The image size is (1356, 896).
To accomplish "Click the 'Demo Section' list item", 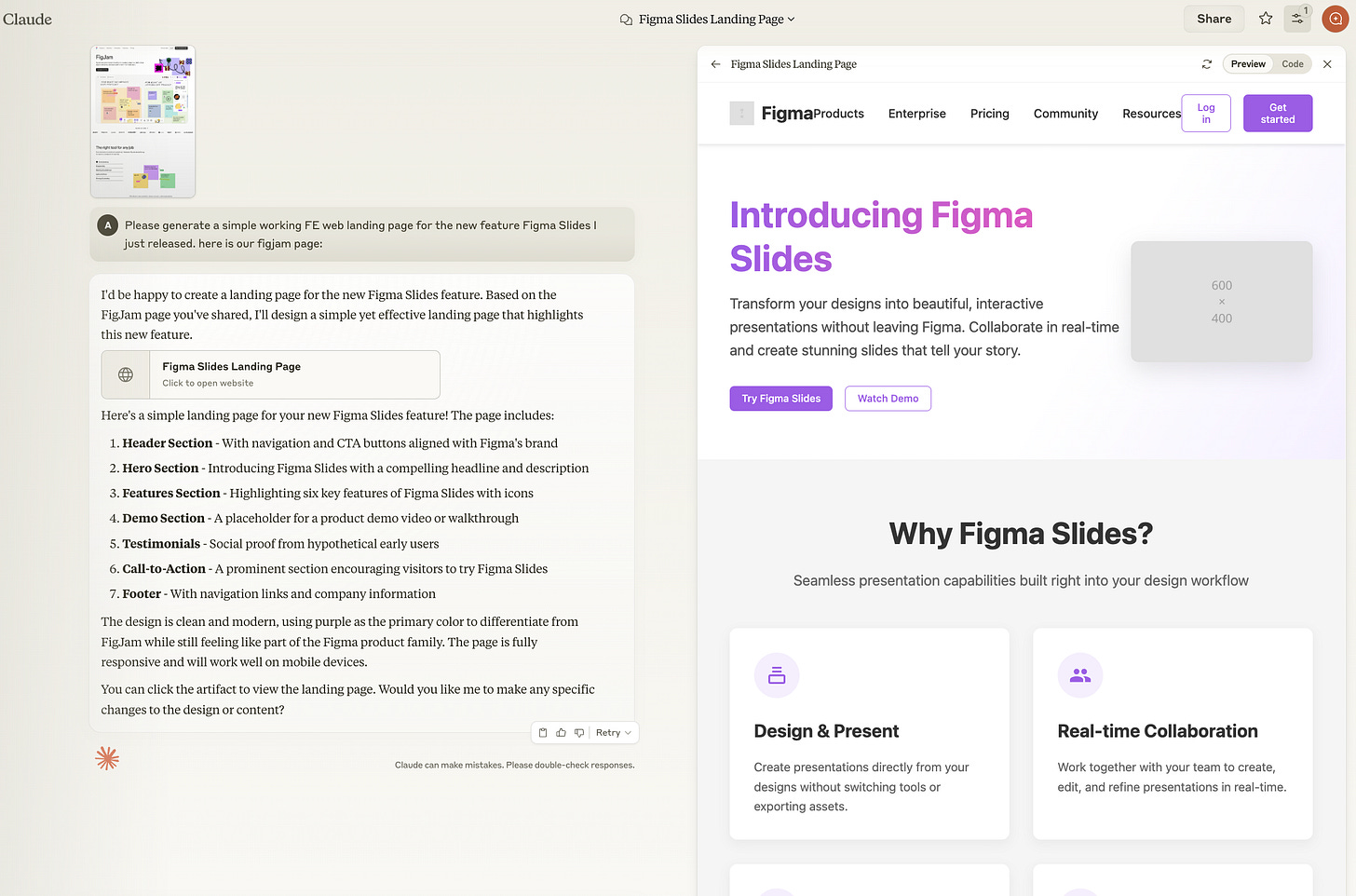I will point(321,519).
